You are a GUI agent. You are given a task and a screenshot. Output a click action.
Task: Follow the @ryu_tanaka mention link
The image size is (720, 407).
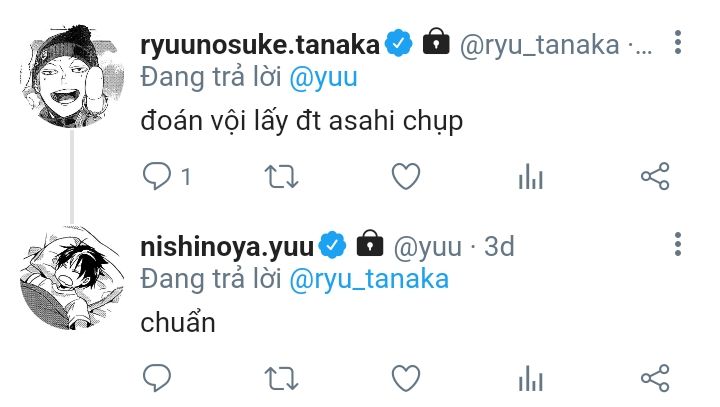tap(369, 279)
